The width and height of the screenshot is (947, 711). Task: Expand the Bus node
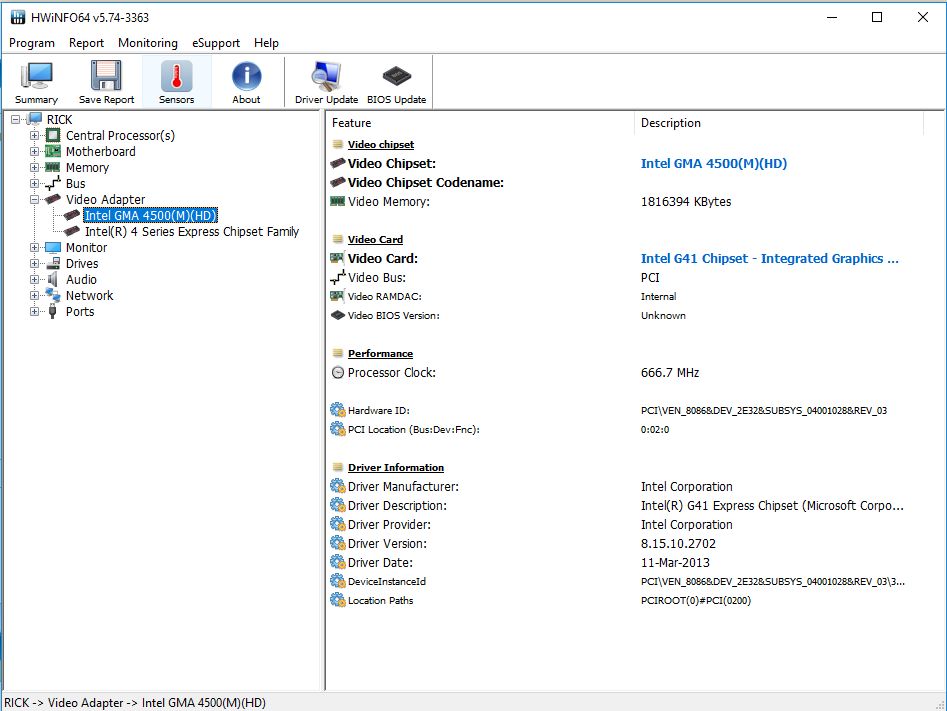[34, 184]
